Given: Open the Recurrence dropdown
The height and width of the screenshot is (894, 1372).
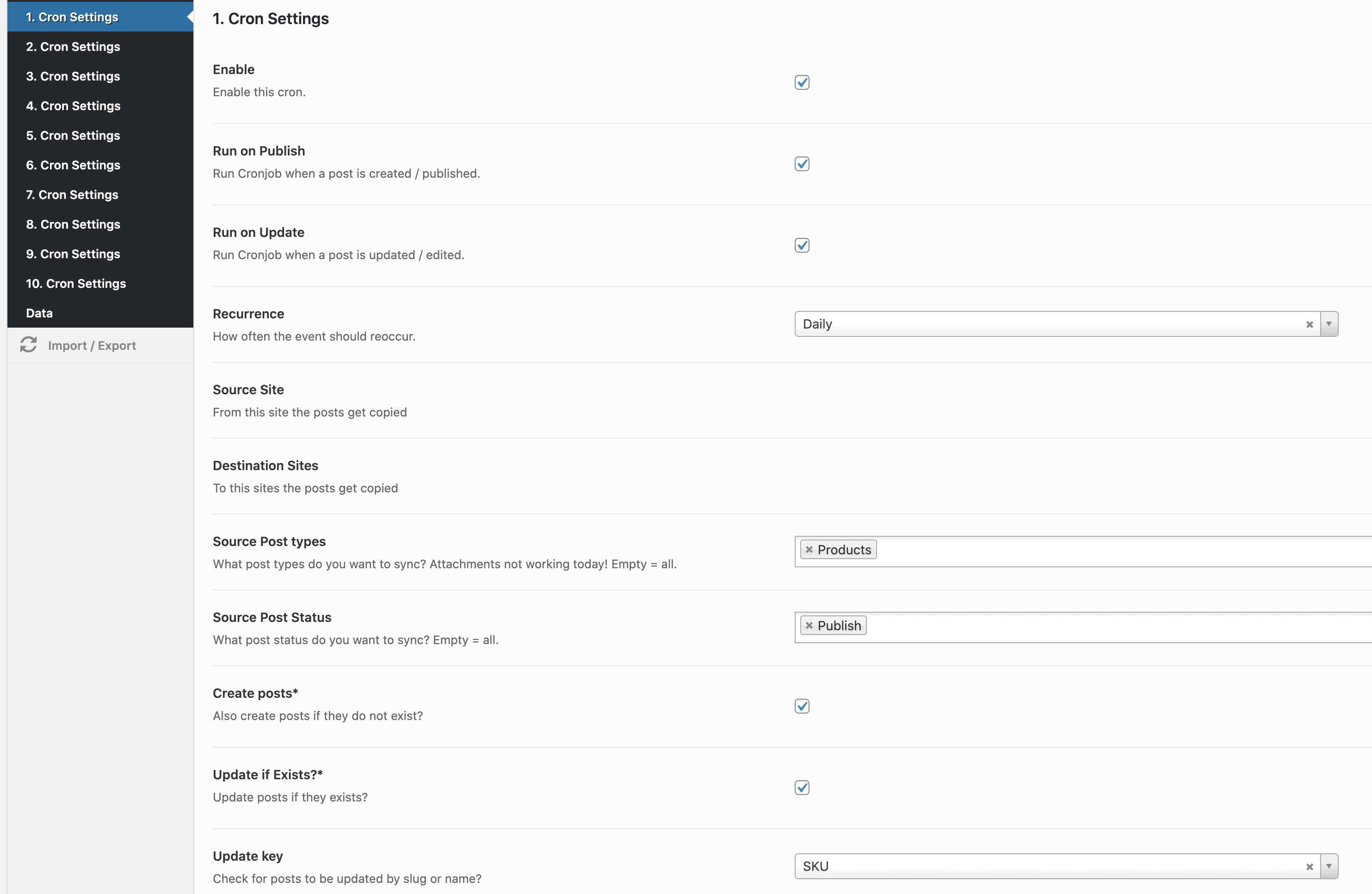Looking at the screenshot, I should (x=1329, y=324).
